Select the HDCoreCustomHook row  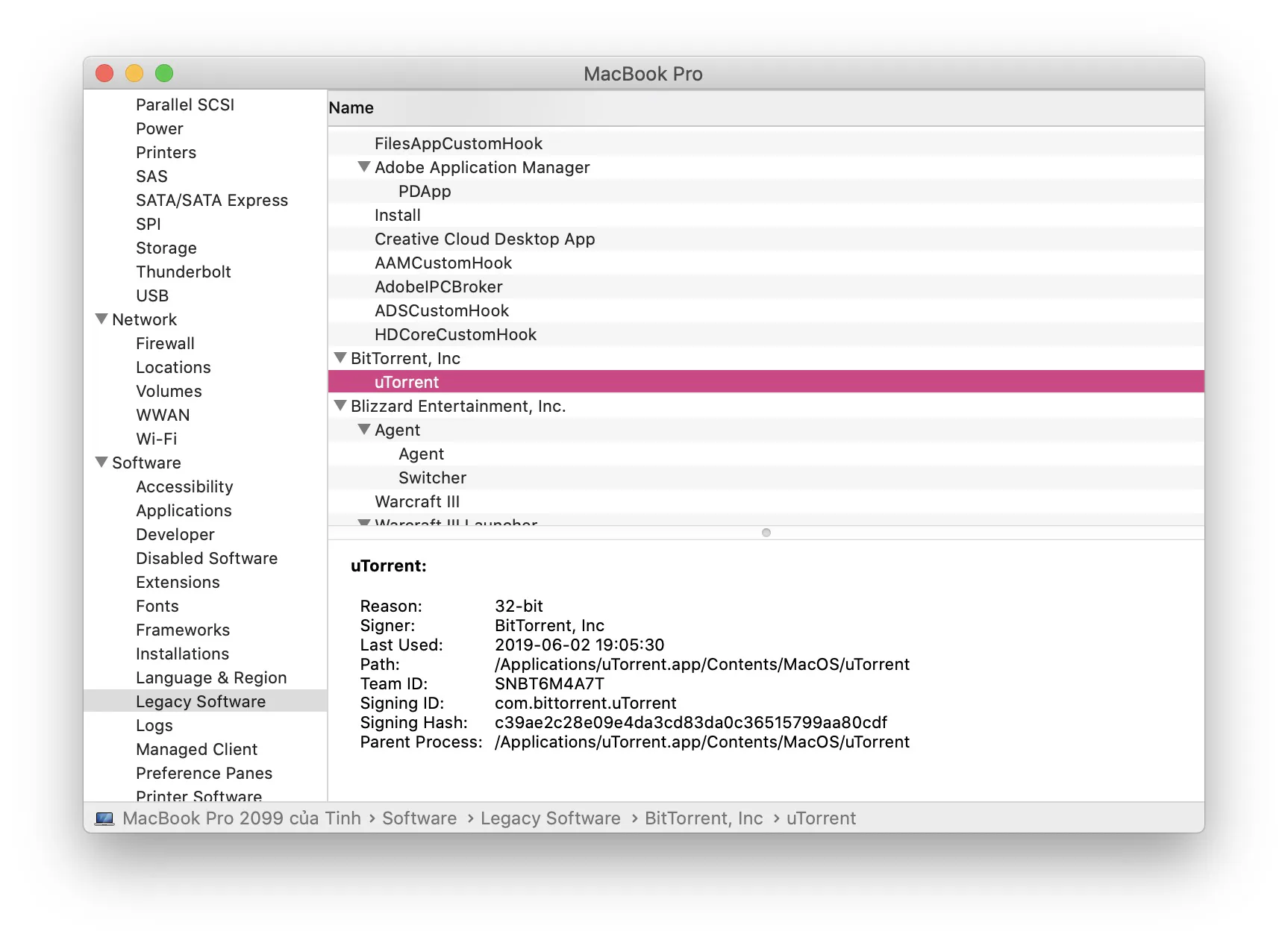(766, 334)
